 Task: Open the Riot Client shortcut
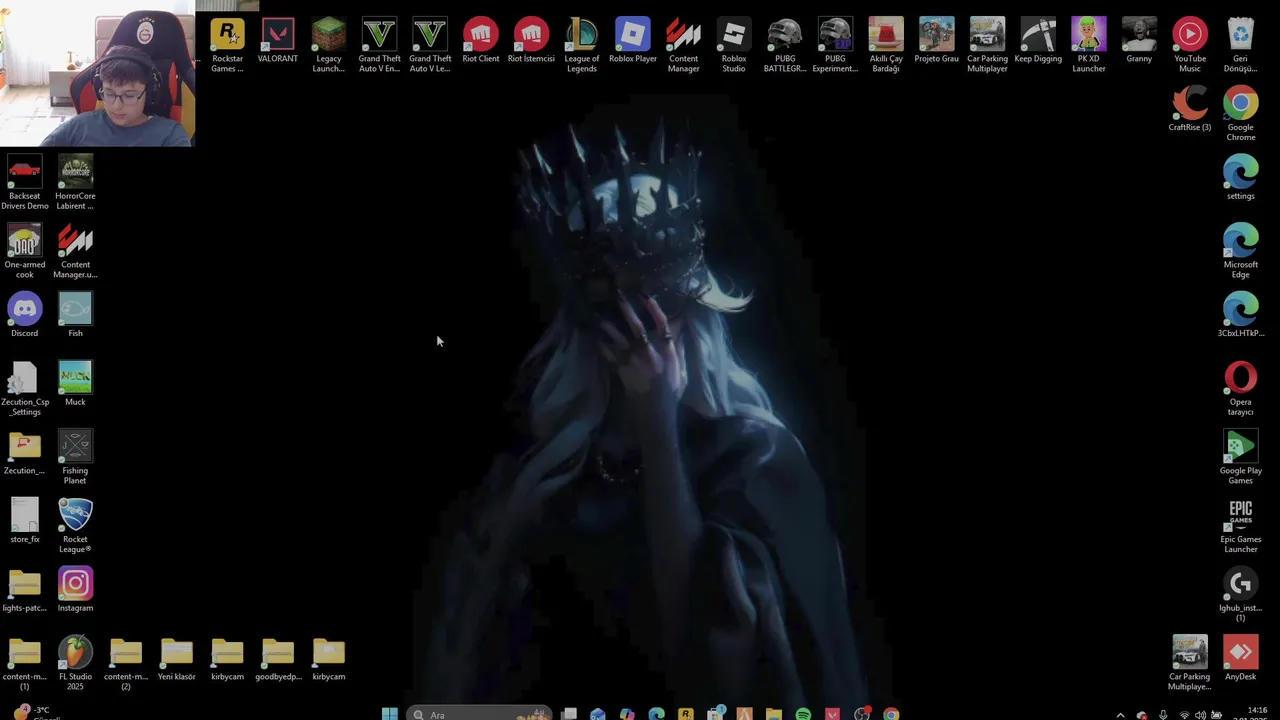481,41
